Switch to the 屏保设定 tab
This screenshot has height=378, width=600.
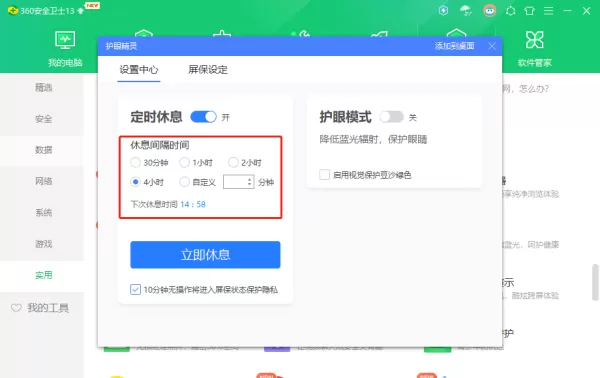coord(208,69)
